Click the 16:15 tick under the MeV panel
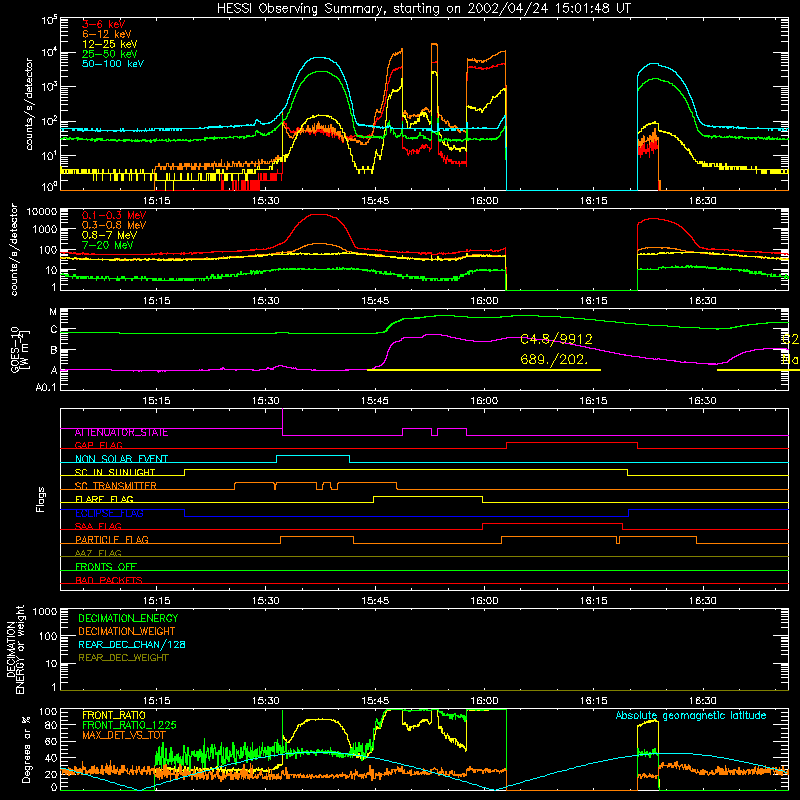 coord(593,301)
